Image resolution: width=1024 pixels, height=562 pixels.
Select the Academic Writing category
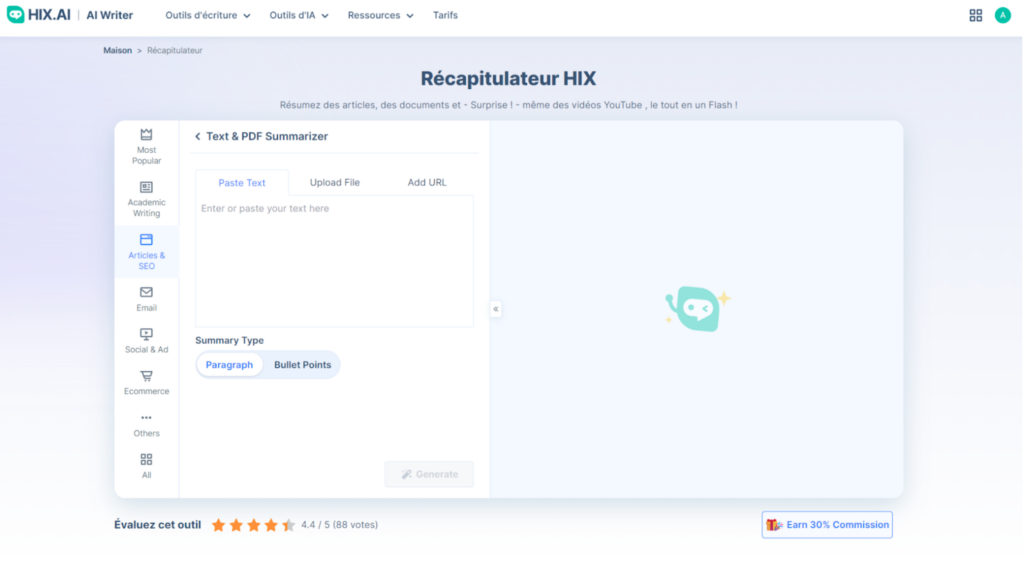(146, 199)
